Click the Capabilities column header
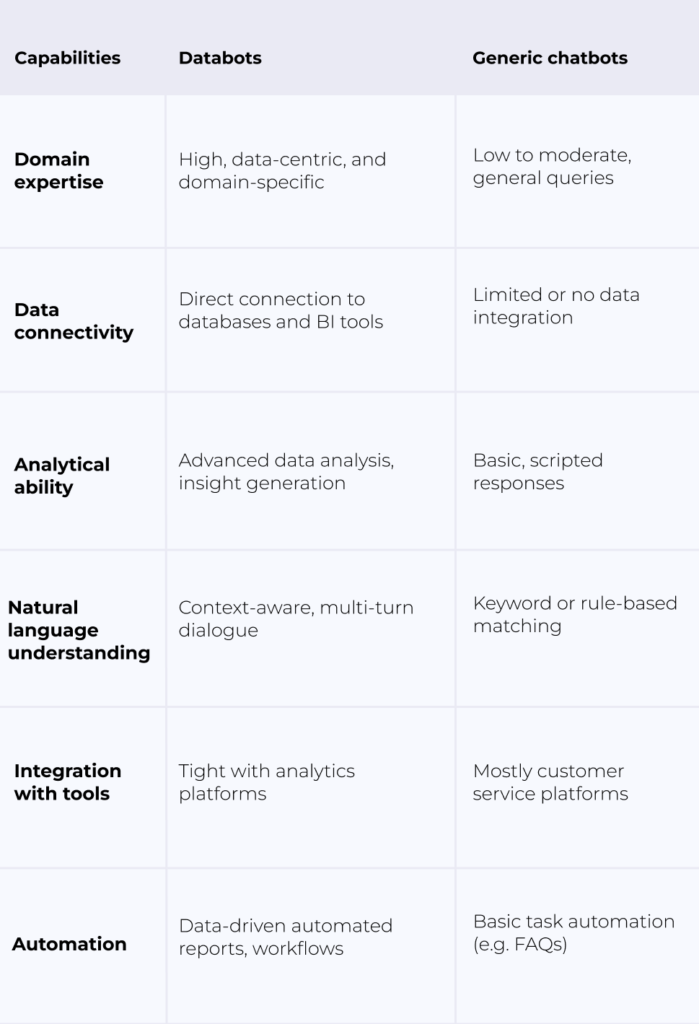 (67, 58)
